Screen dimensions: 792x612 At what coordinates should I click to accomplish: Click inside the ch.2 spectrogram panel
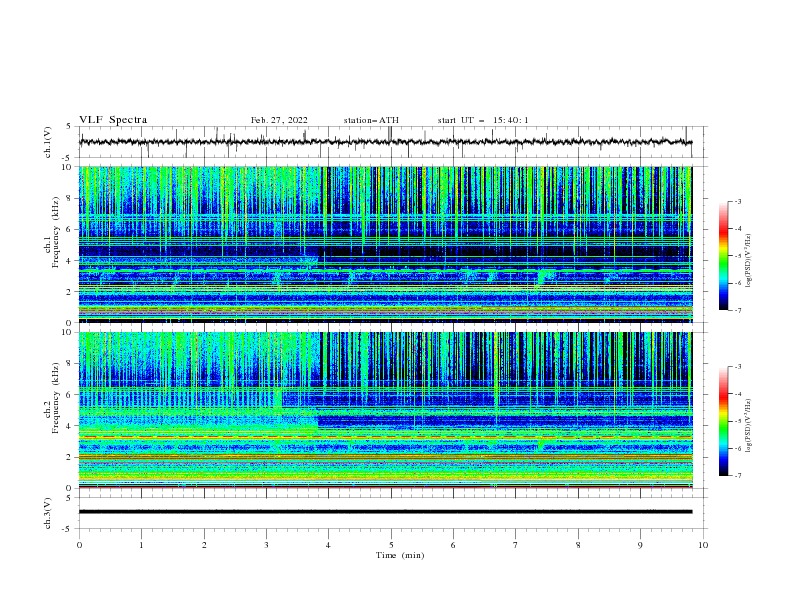(386, 410)
